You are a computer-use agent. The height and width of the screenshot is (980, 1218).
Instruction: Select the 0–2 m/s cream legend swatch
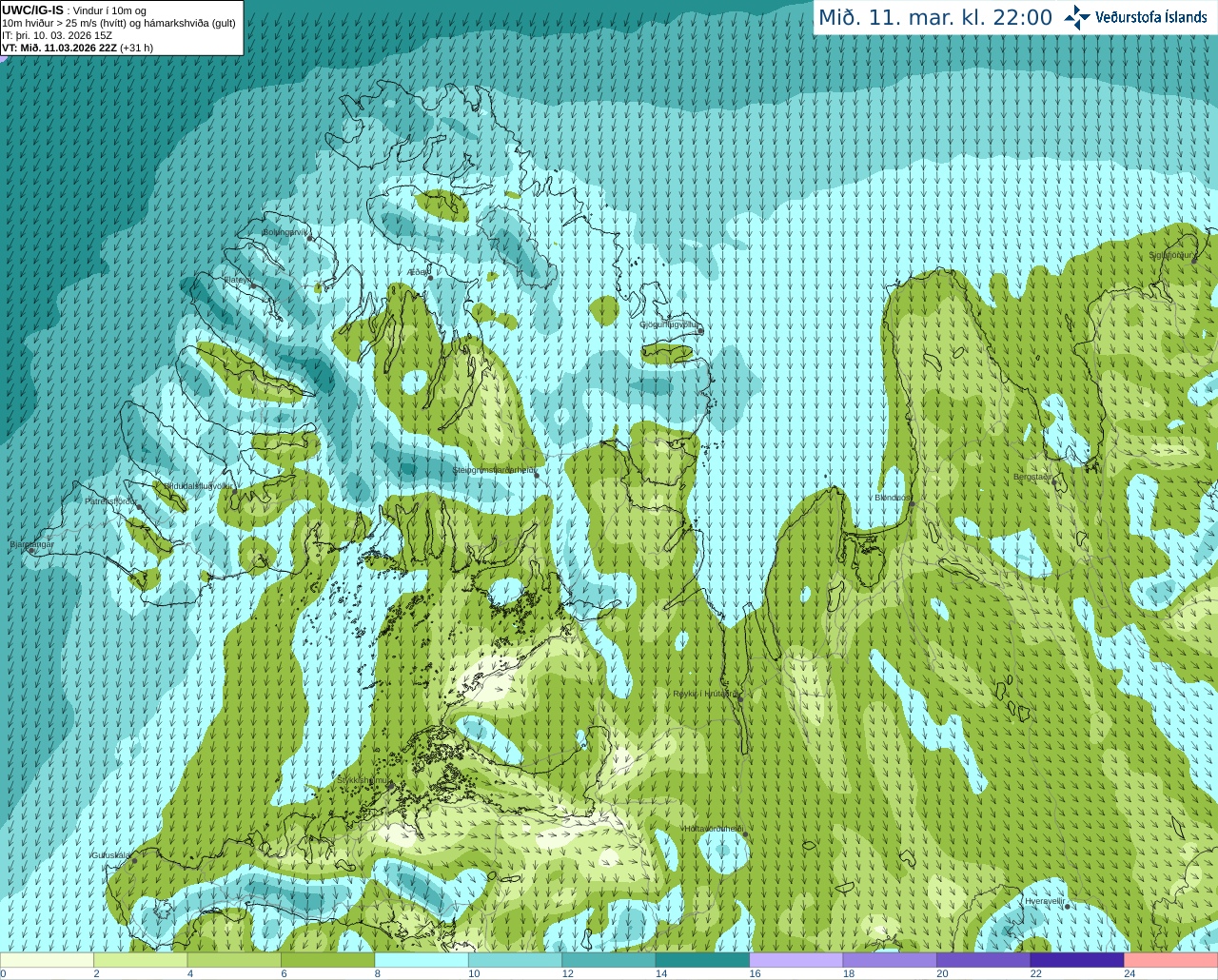(47, 960)
